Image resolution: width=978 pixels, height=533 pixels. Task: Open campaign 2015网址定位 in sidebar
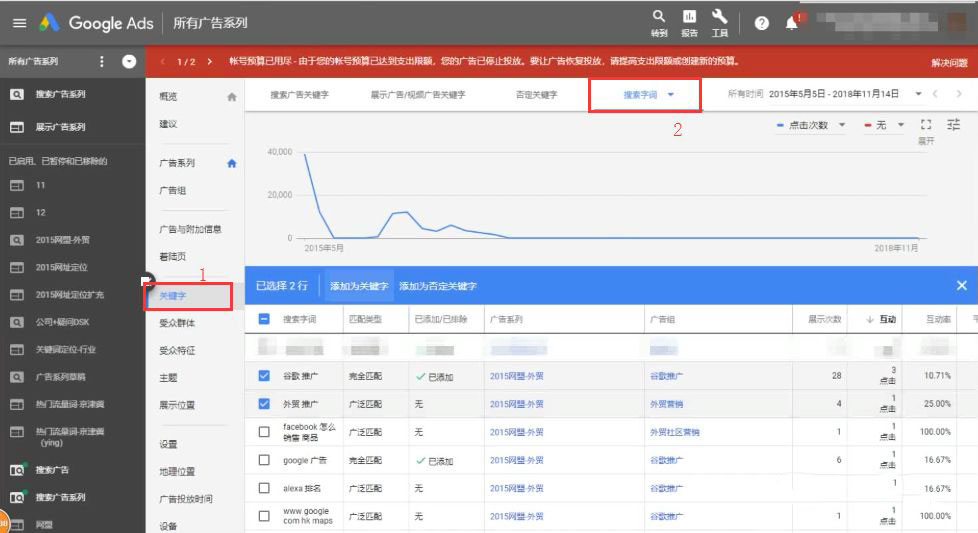tap(61, 267)
